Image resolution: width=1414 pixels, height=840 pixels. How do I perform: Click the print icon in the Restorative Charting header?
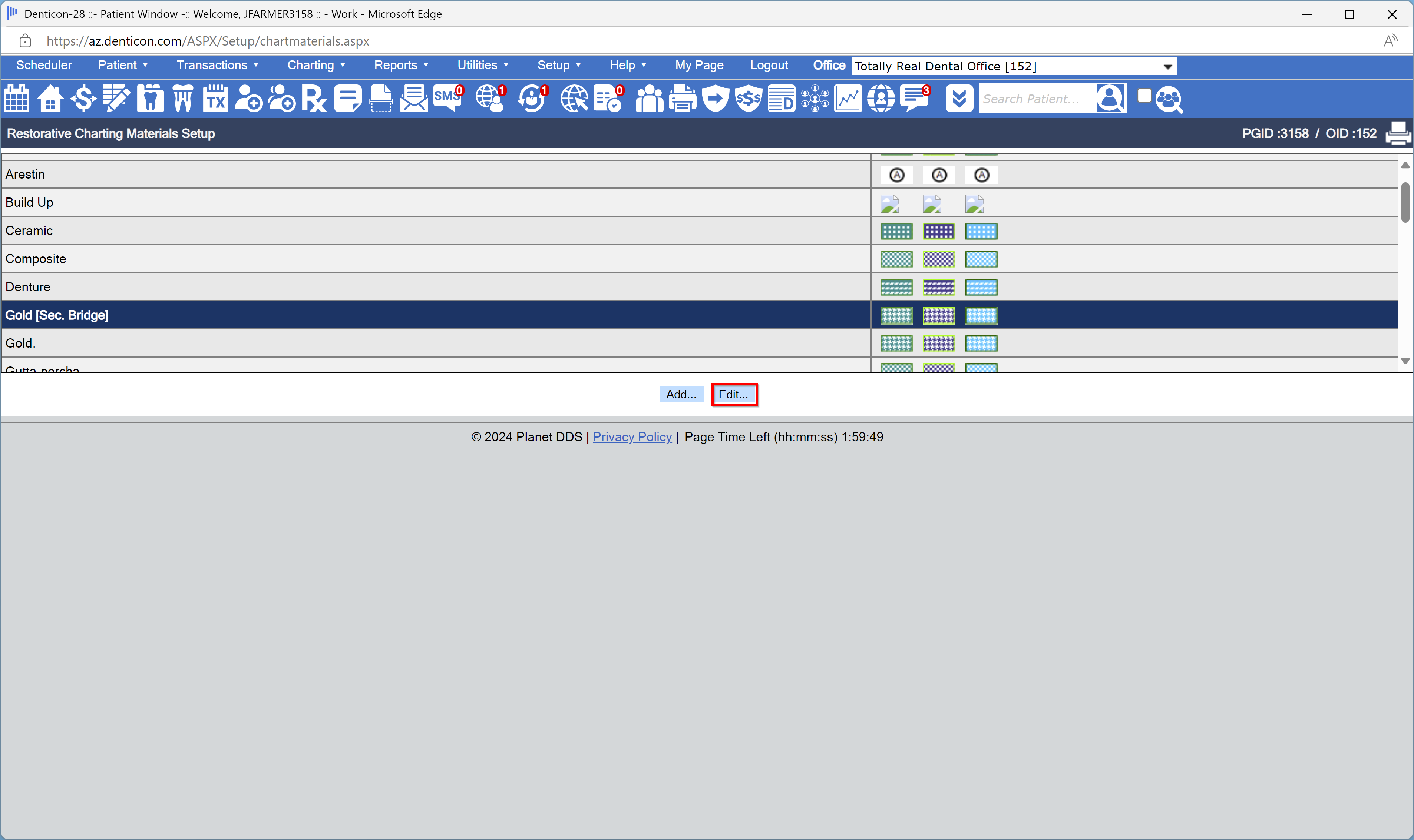click(x=1398, y=134)
